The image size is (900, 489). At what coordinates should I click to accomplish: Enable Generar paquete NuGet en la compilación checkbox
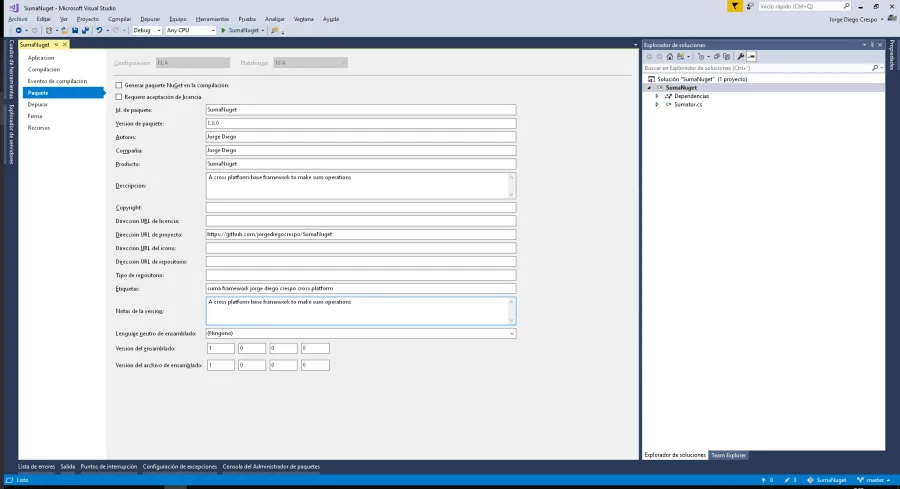click(119, 85)
